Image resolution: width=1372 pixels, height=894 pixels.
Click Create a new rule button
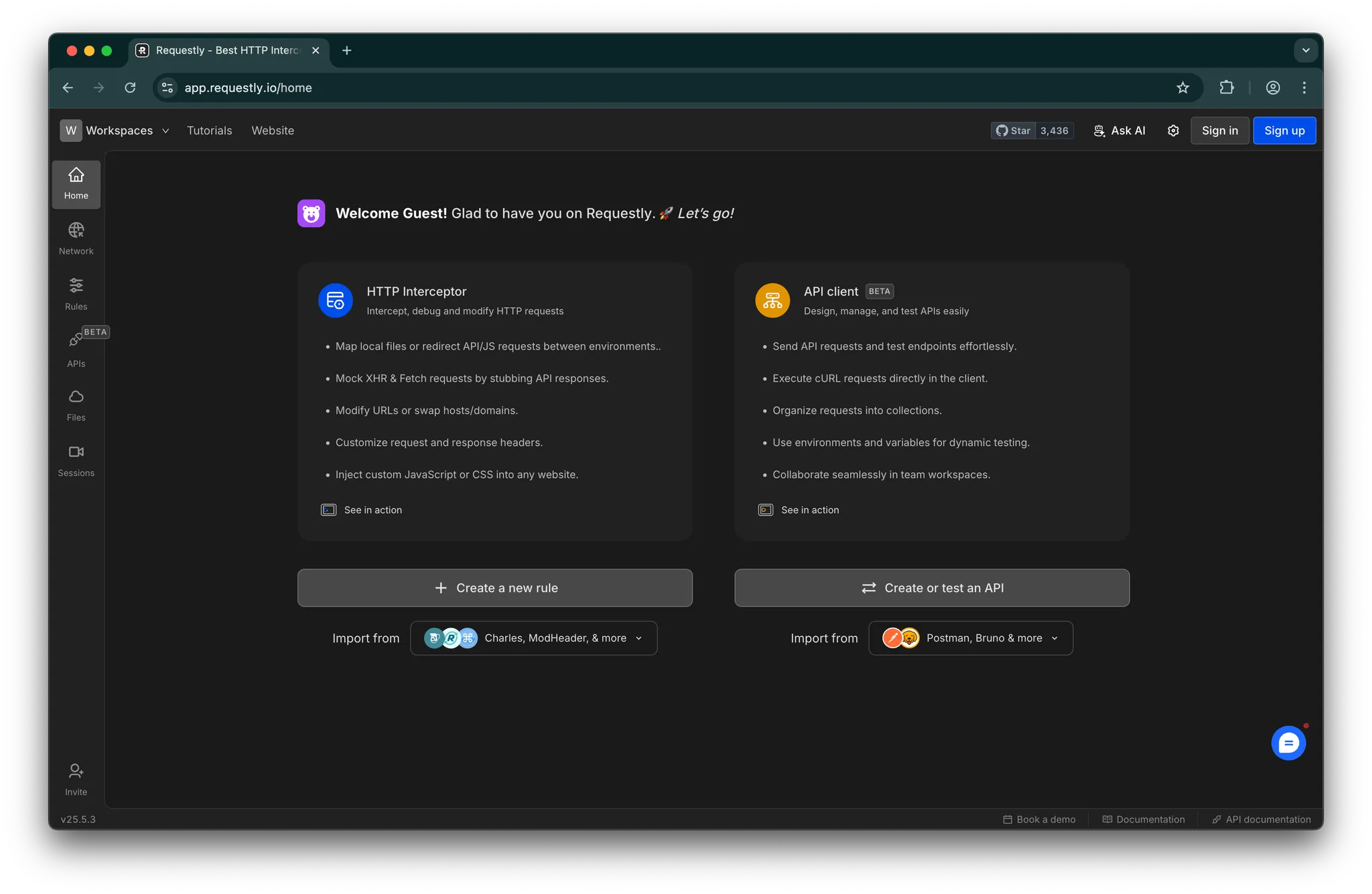pyautogui.click(x=494, y=588)
